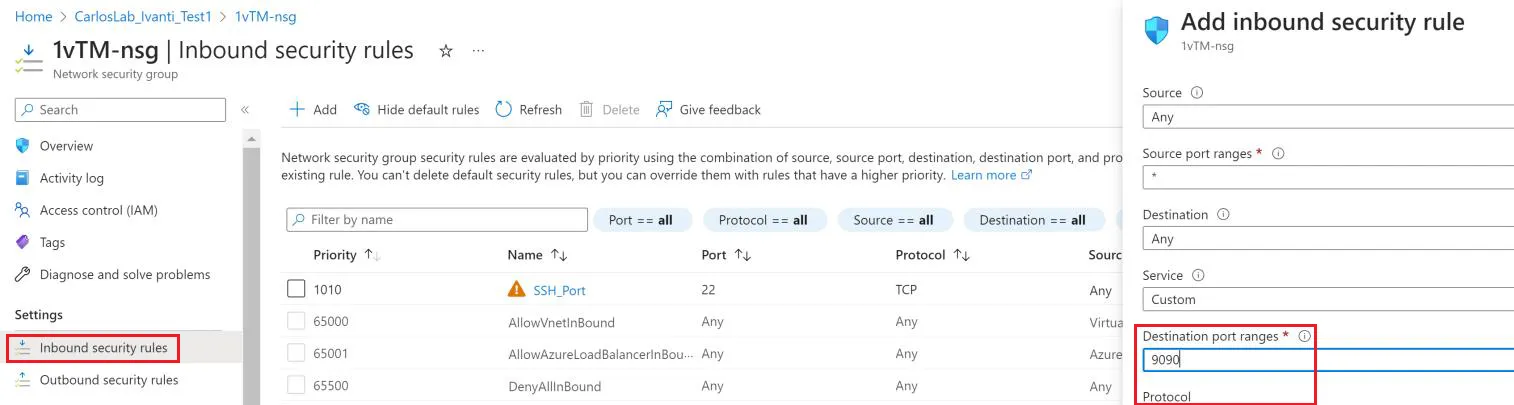Open the Source == all filter

point(894,220)
